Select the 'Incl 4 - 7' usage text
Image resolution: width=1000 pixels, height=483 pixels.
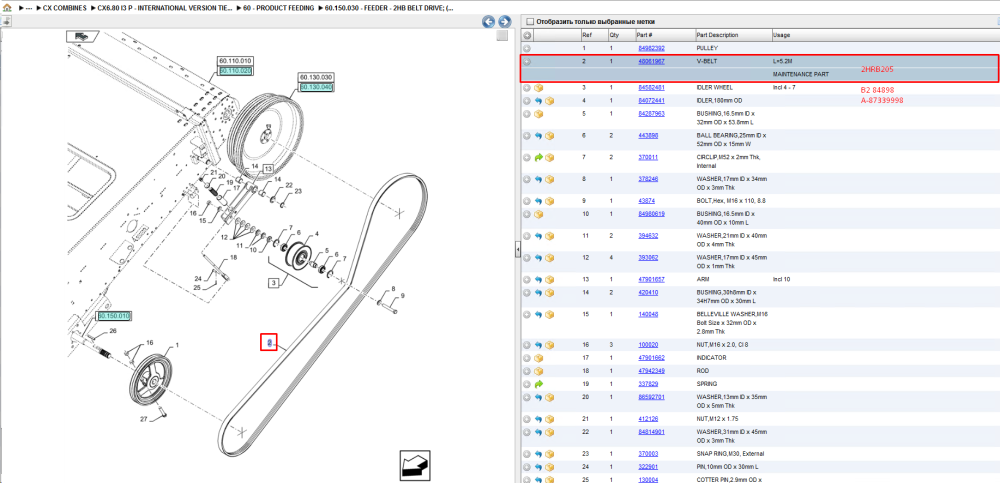(785, 88)
